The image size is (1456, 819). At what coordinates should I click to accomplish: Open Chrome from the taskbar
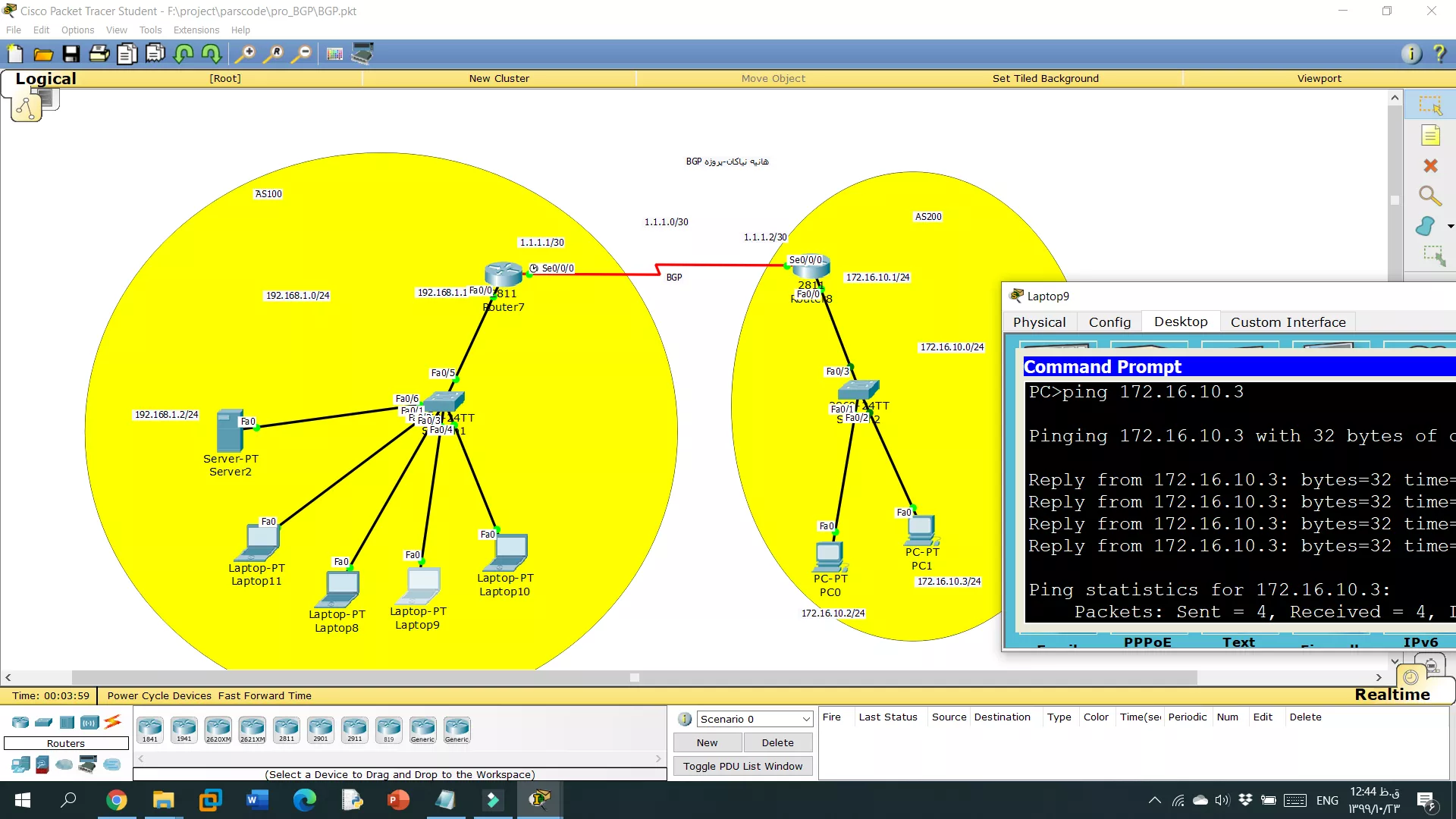(116, 799)
